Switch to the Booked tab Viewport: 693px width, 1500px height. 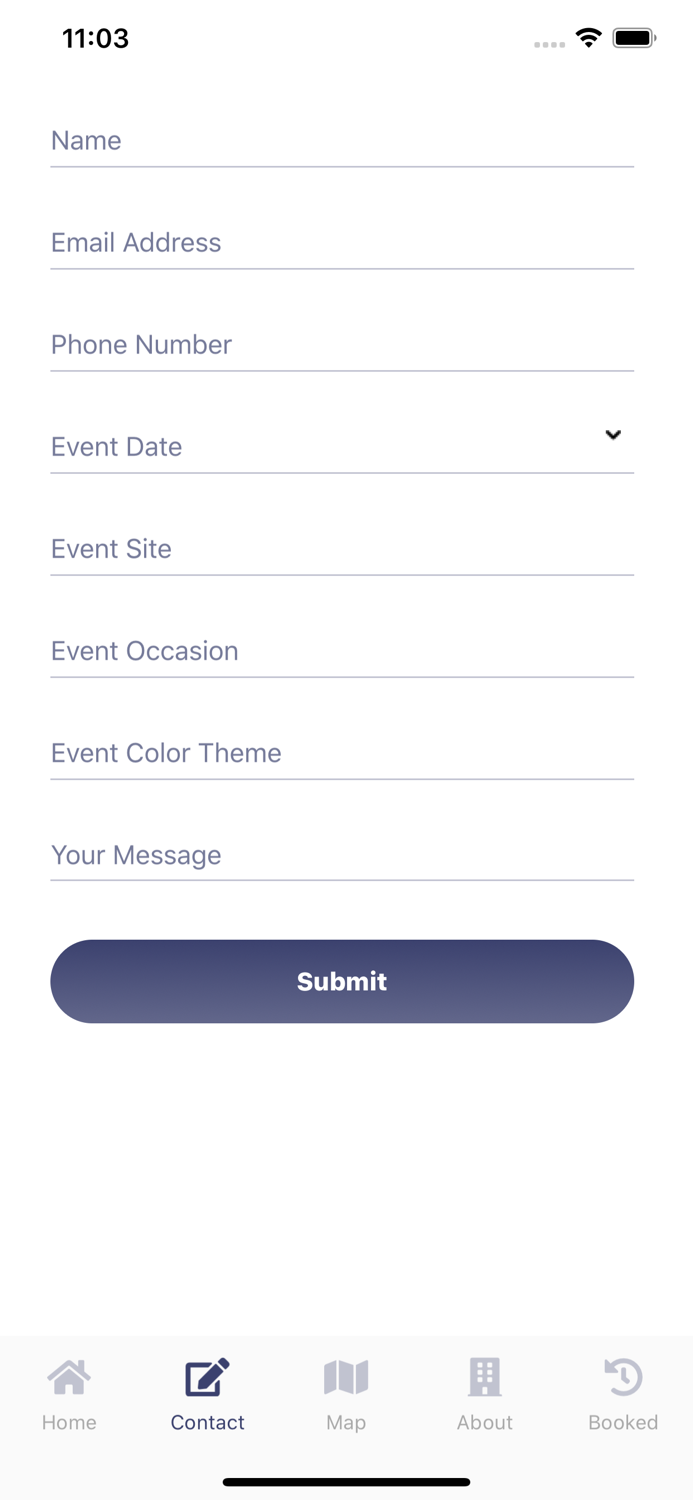point(622,1395)
